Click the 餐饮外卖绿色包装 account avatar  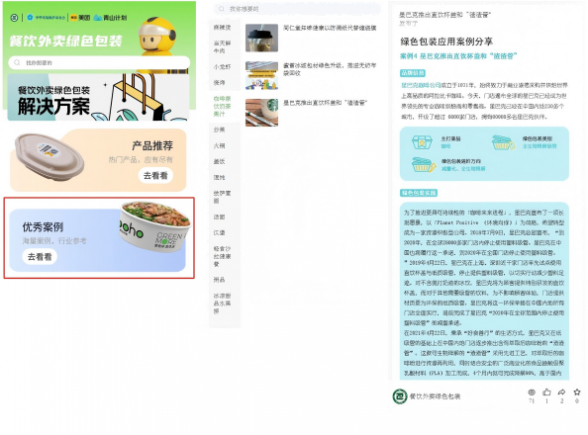coord(400,396)
